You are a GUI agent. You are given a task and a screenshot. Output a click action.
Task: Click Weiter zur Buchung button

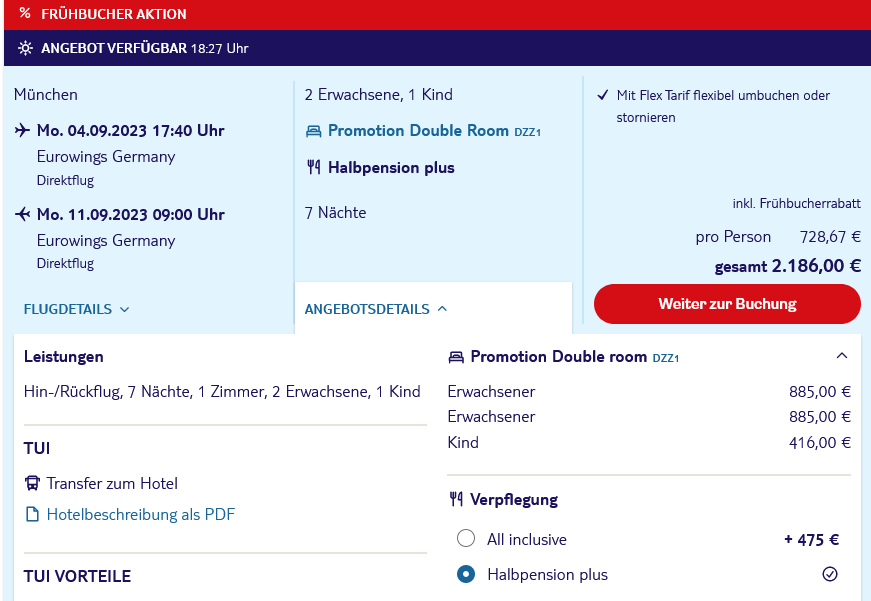(727, 304)
